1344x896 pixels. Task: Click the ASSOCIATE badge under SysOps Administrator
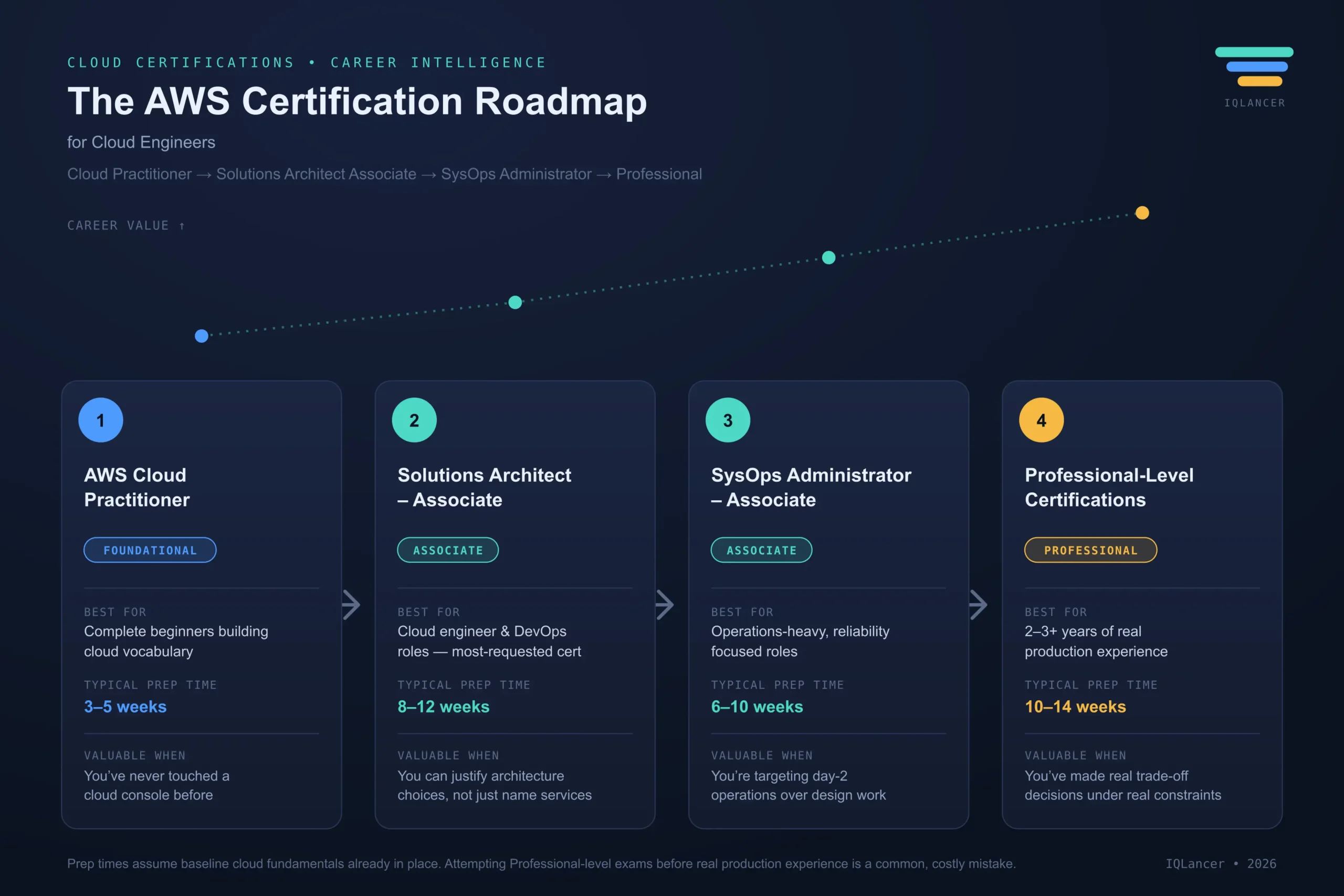pyautogui.click(x=761, y=550)
